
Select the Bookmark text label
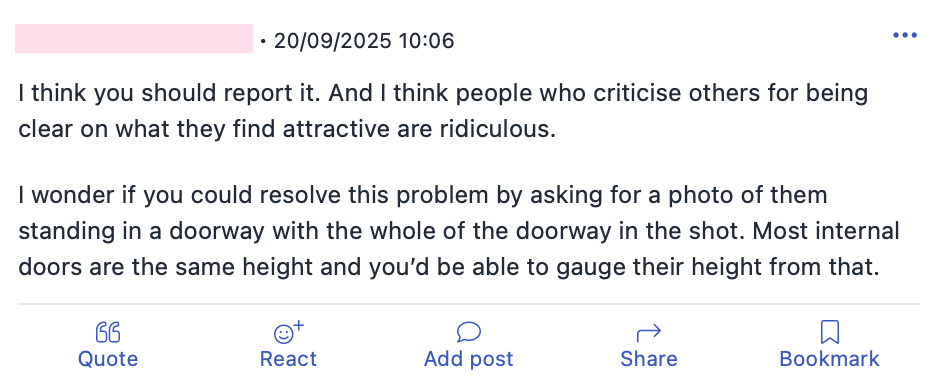pos(829,359)
